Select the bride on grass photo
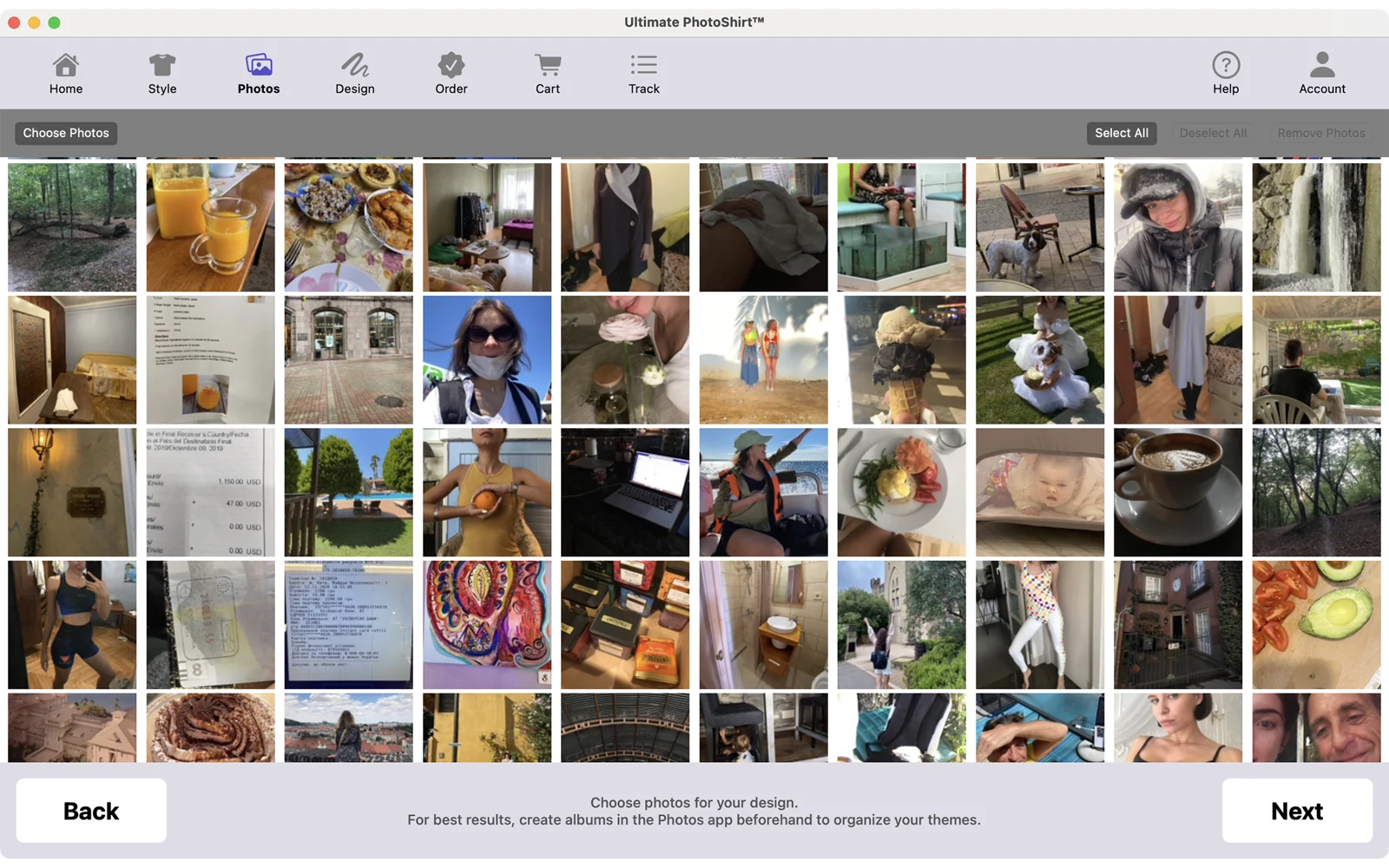The width and height of the screenshot is (1389, 868). pos(1040,359)
